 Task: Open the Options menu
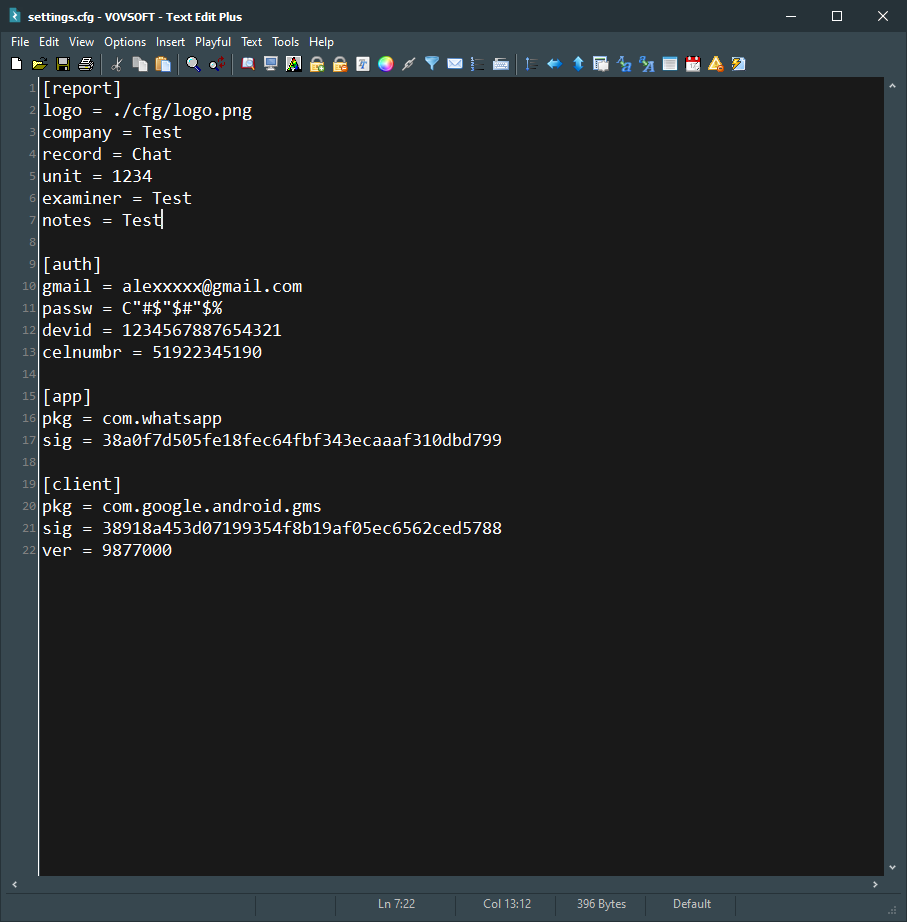pyautogui.click(x=125, y=42)
